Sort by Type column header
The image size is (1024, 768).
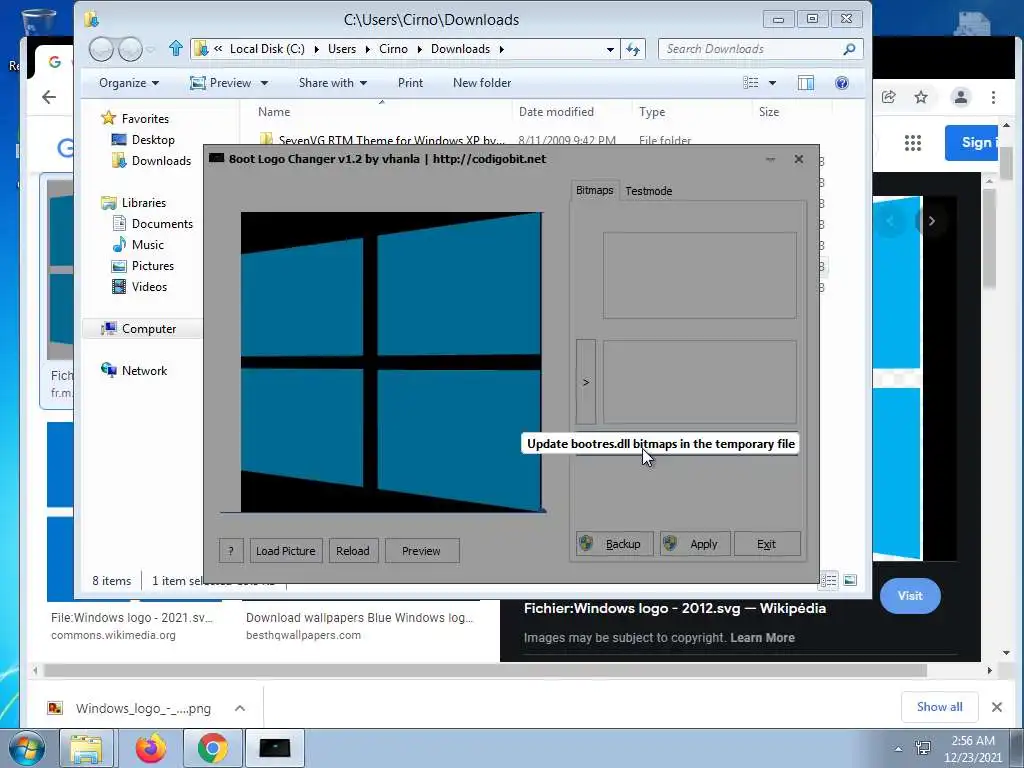pos(652,112)
